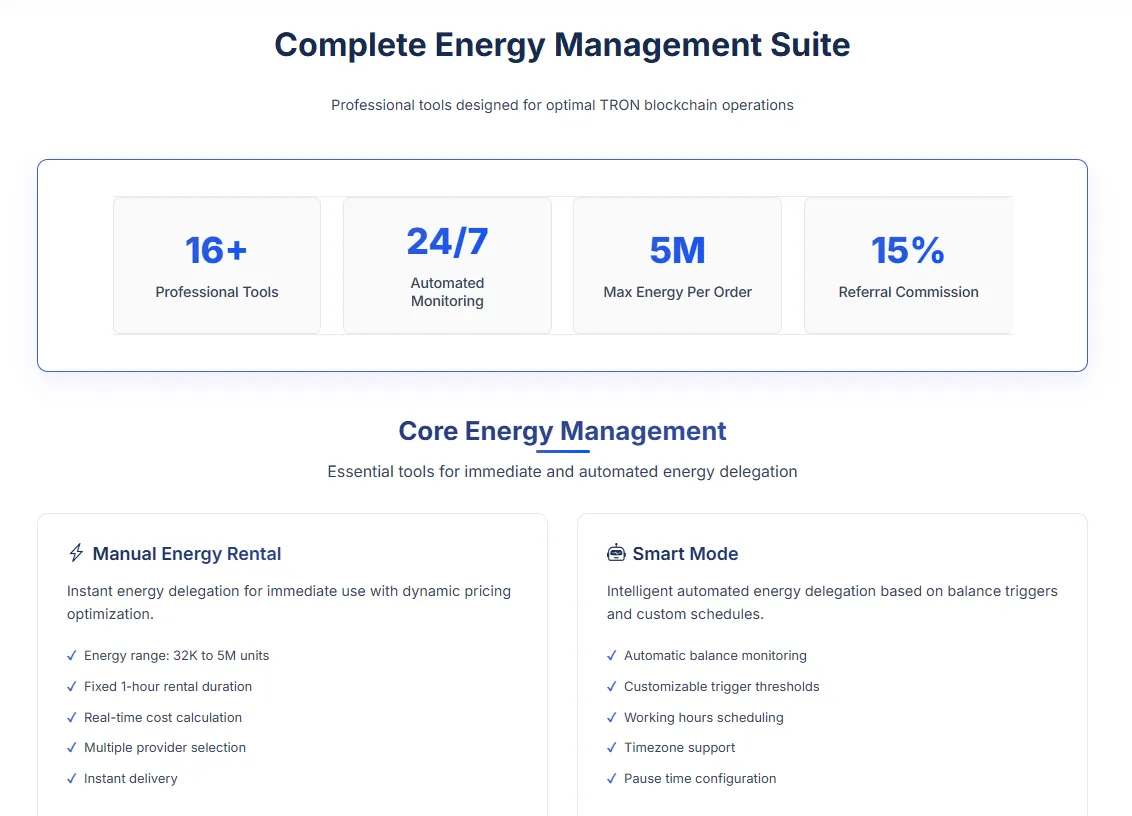The width and height of the screenshot is (1132, 816).
Task: Click the robot icon next to Smart Mode
Action: (x=616, y=553)
